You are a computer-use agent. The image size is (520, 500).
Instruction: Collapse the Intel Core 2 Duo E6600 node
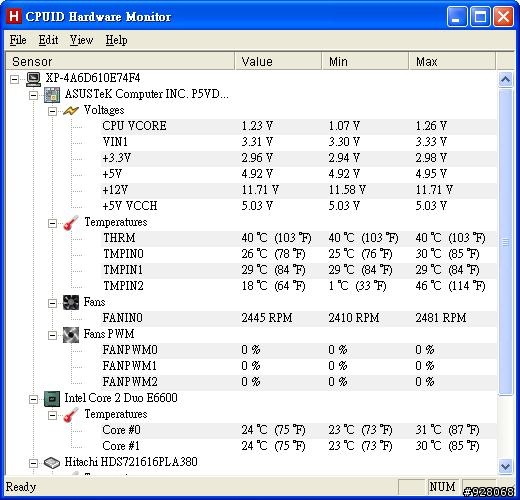33,399
